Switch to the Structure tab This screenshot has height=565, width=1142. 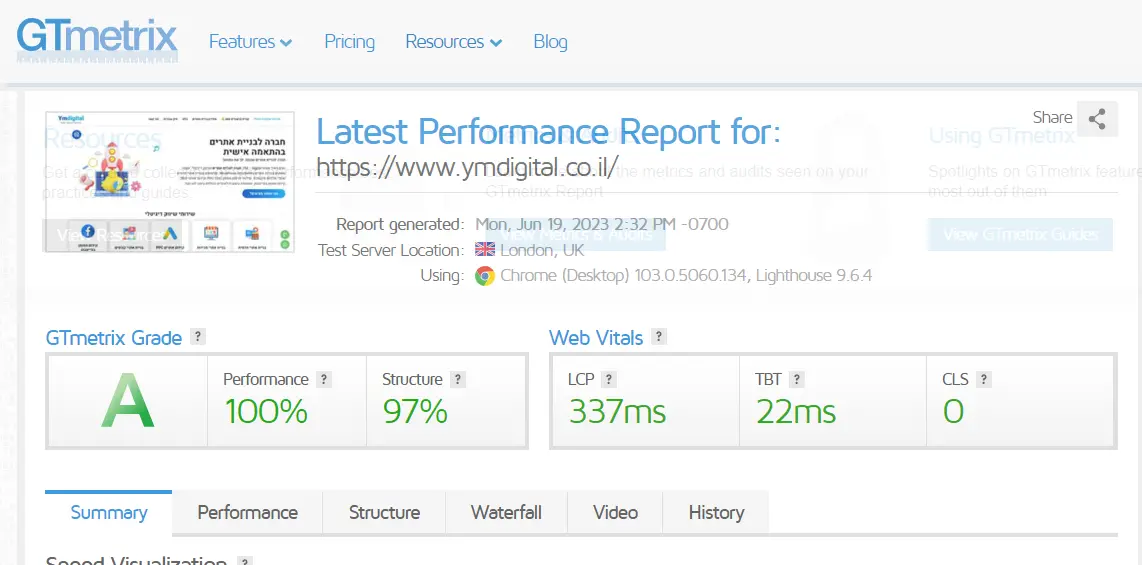[384, 513]
